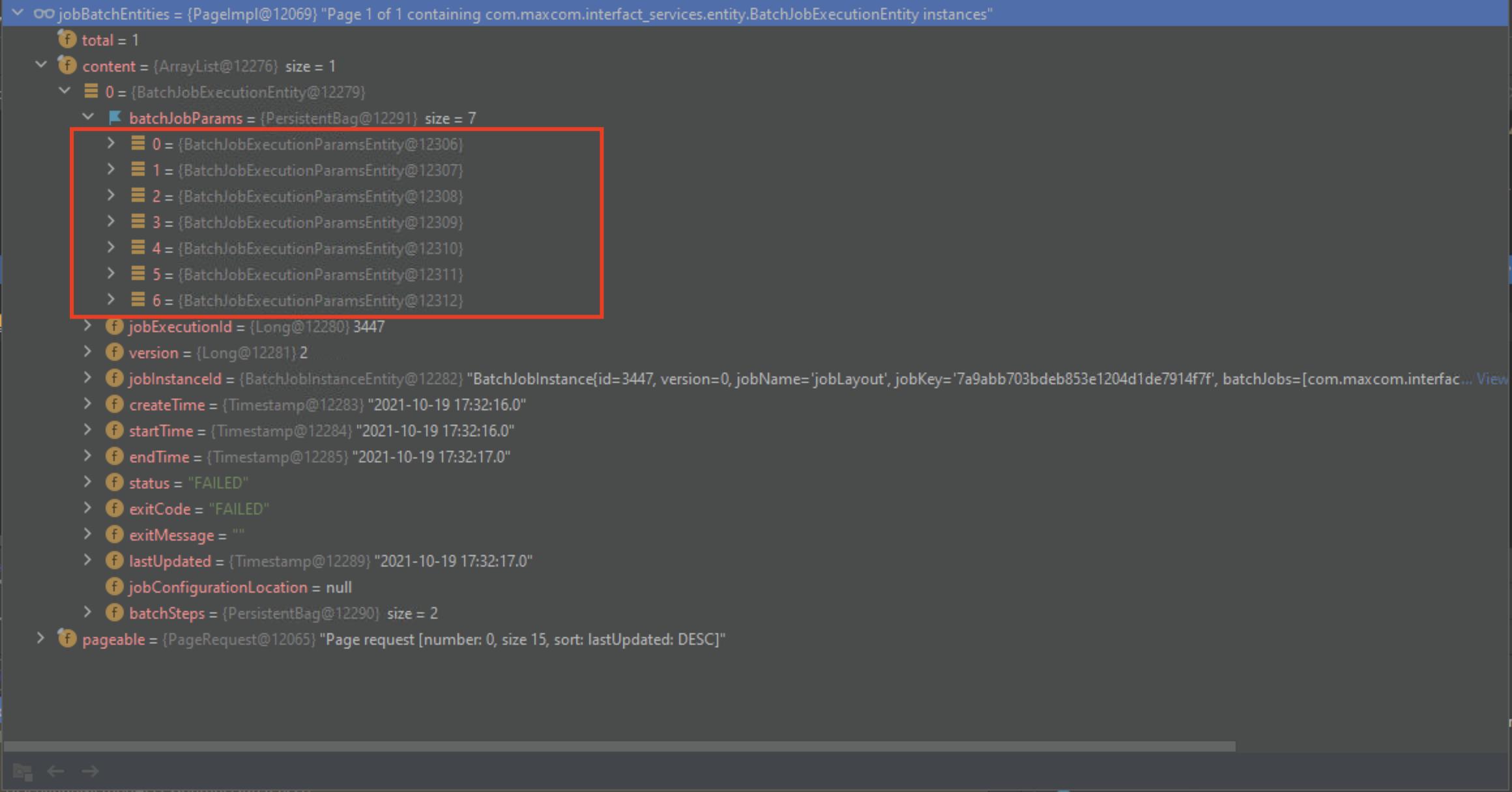
Task: Click the forward arrow in bottom toolbar
Action: [90, 771]
